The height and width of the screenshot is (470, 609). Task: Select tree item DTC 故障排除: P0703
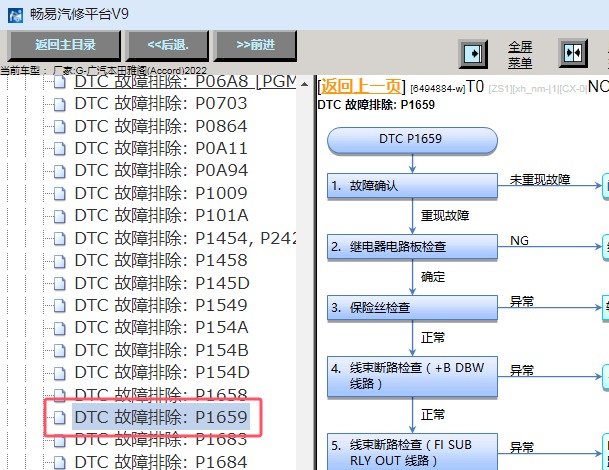coord(161,104)
